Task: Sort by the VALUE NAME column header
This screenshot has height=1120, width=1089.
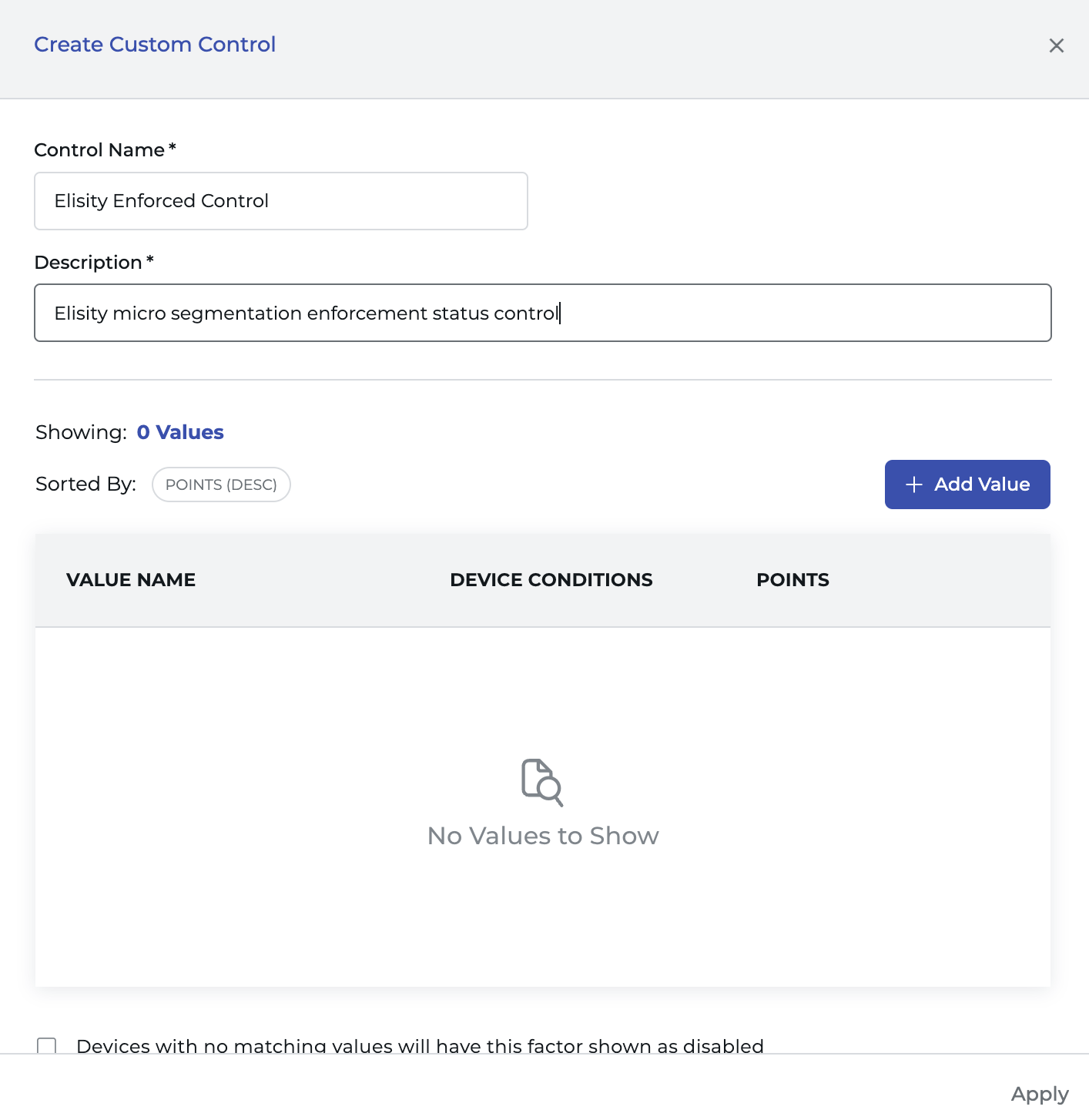Action: 131,580
